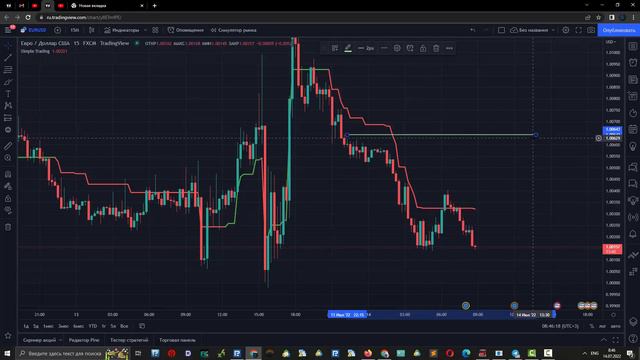
Task: Open drawing templates in floating toolbar
Action: (335, 48)
